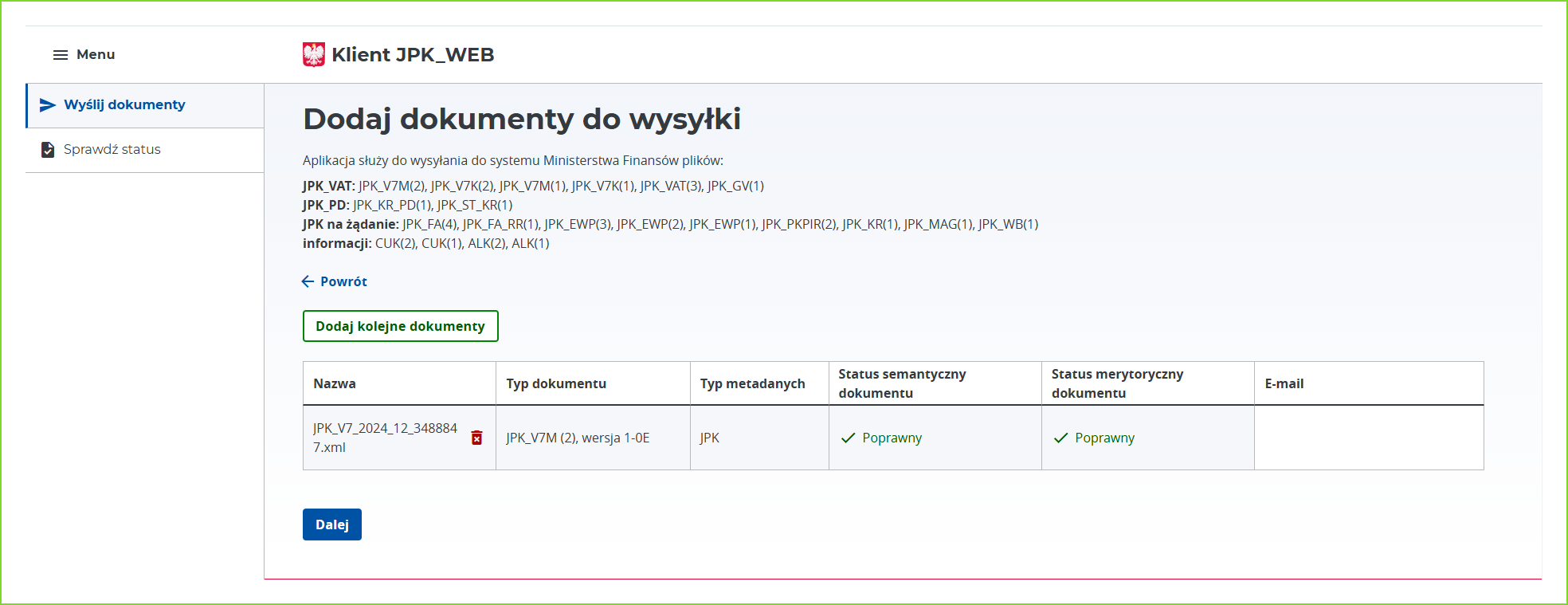The image size is (1568, 605).
Task: Delete file JPK_V7_2024_12 with trash icon
Action: (476, 438)
